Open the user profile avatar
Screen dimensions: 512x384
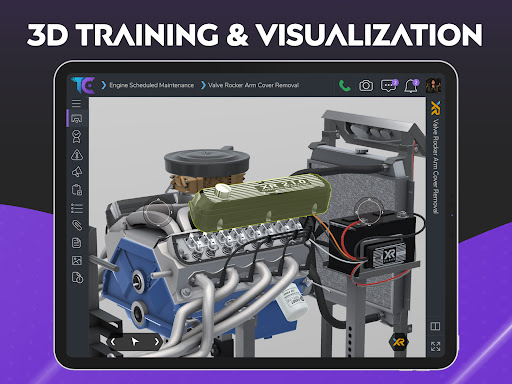(x=433, y=86)
